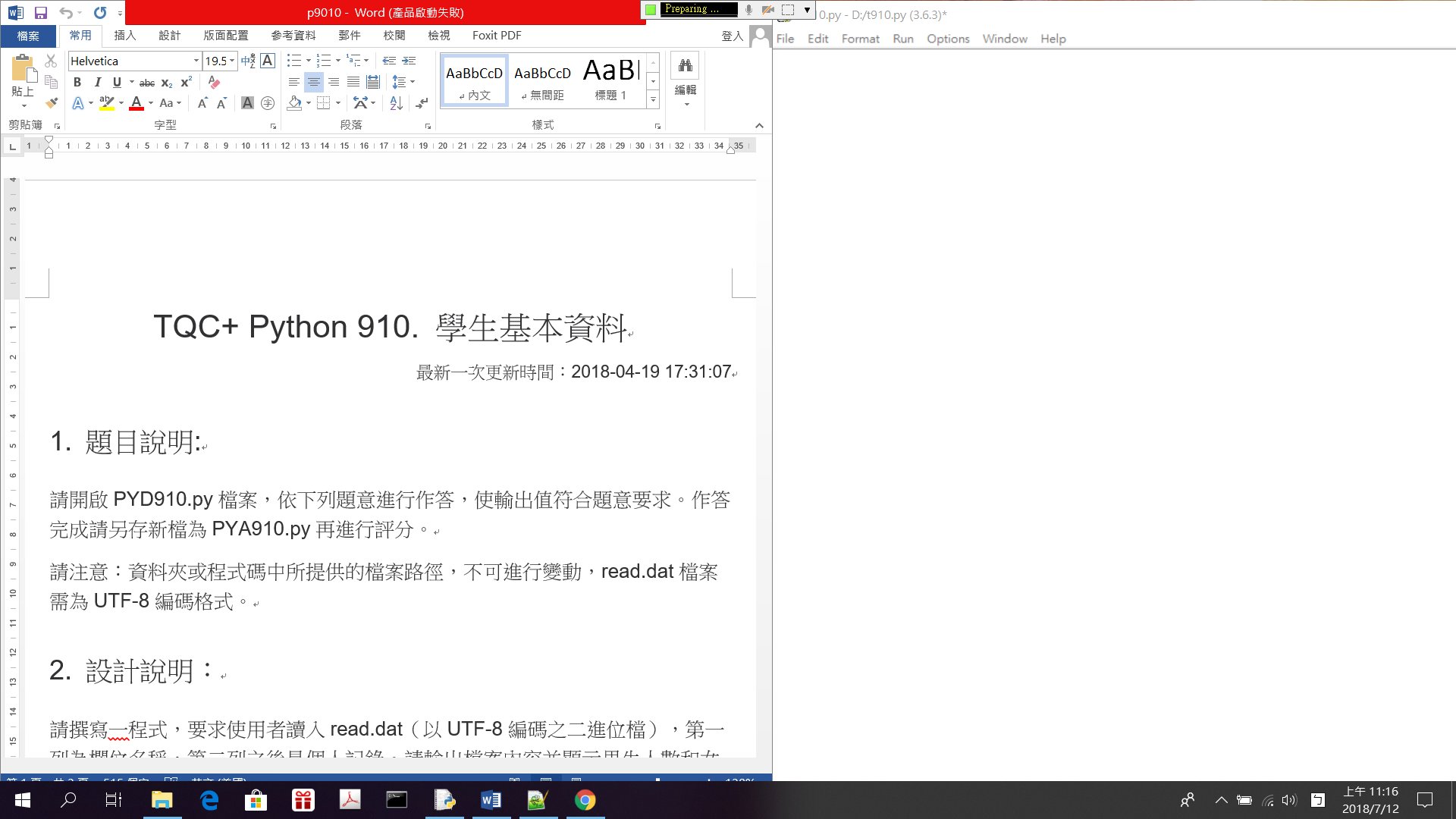
Task: Click the numbered list icon
Action: pos(324,61)
